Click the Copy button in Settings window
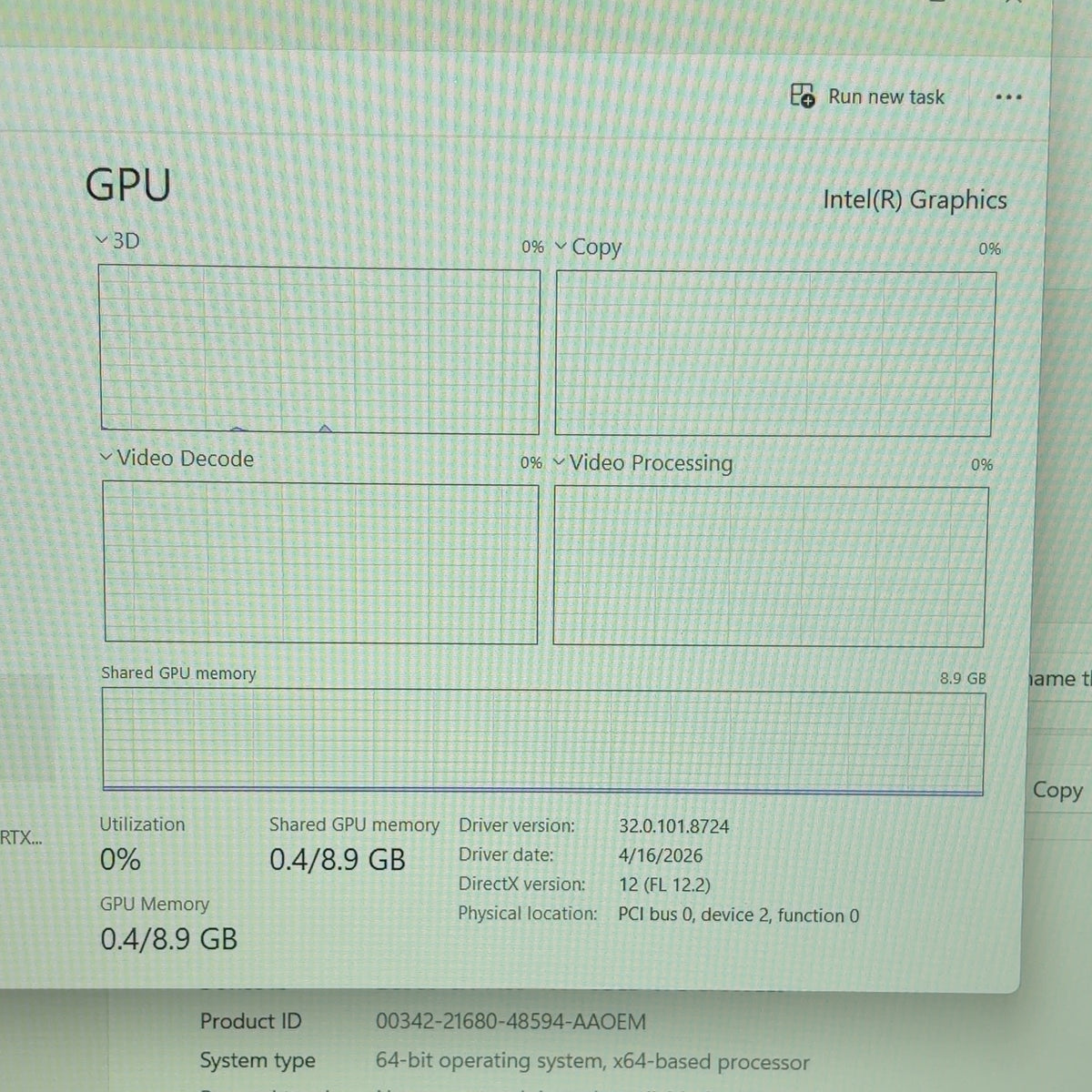1092x1092 pixels. click(1057, 790)
